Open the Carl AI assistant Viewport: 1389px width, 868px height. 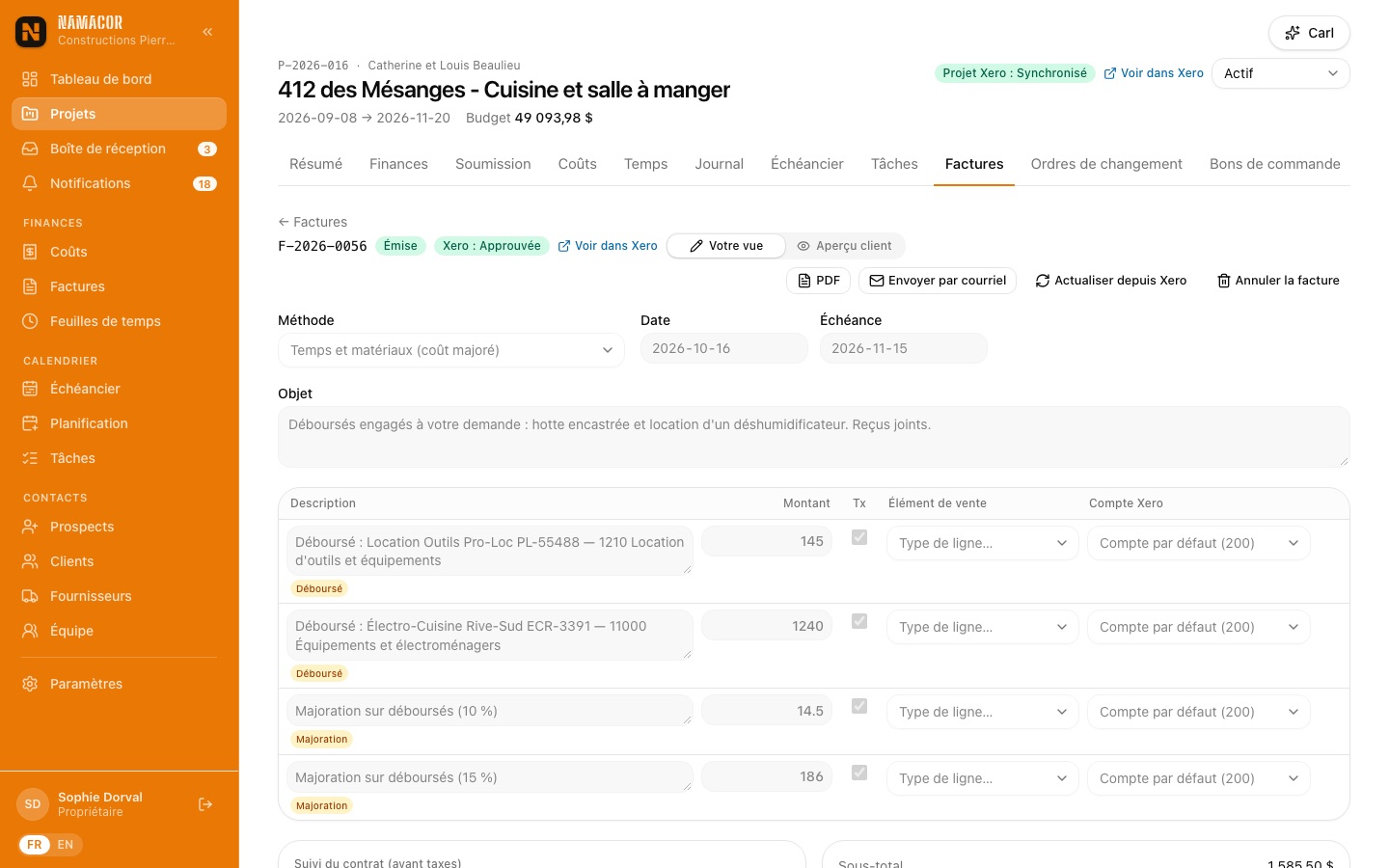pyautogui.click(x=1309, y=33)
